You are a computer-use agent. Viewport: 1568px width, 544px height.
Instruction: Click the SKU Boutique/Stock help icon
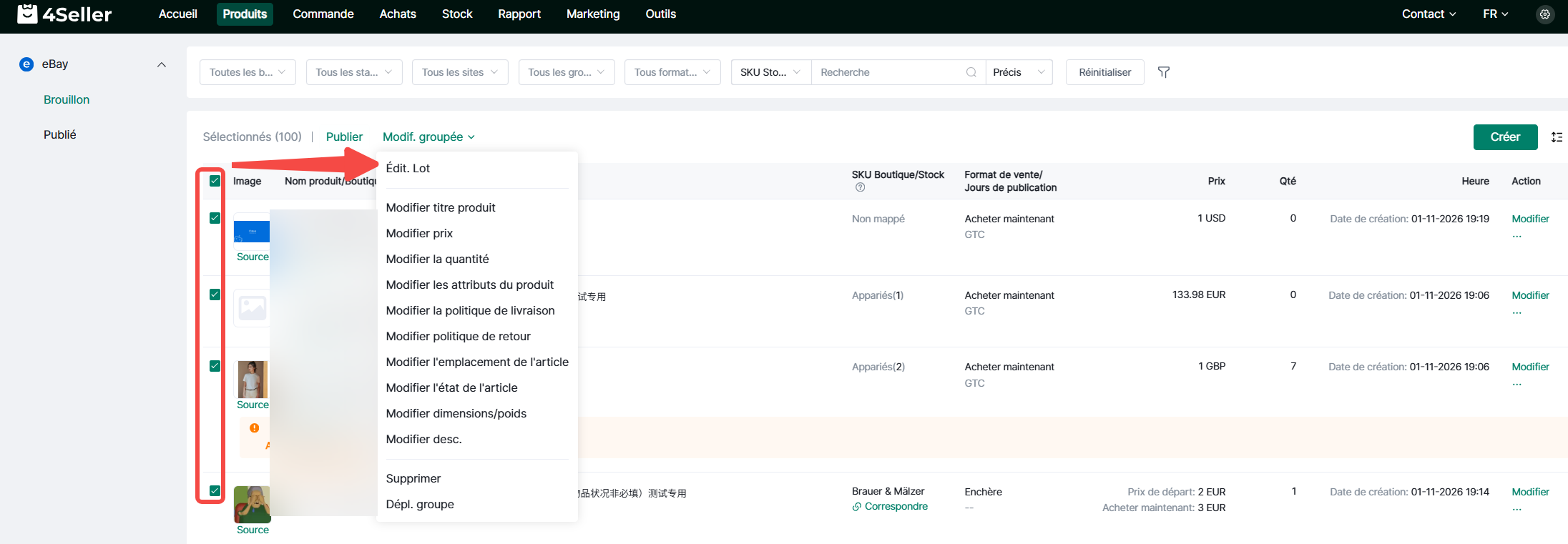(x=860, y=187)
